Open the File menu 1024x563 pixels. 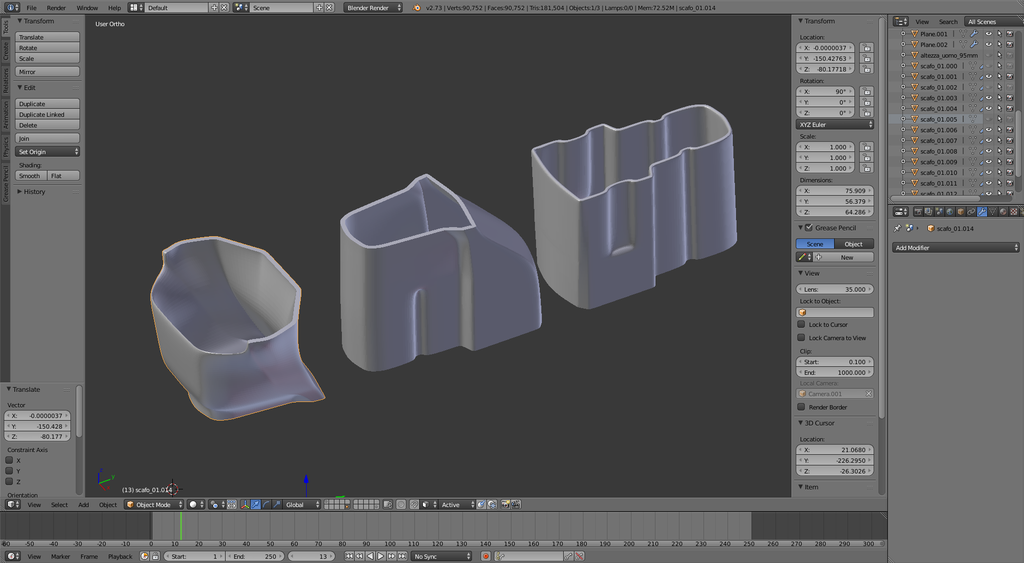click(31, 8)
